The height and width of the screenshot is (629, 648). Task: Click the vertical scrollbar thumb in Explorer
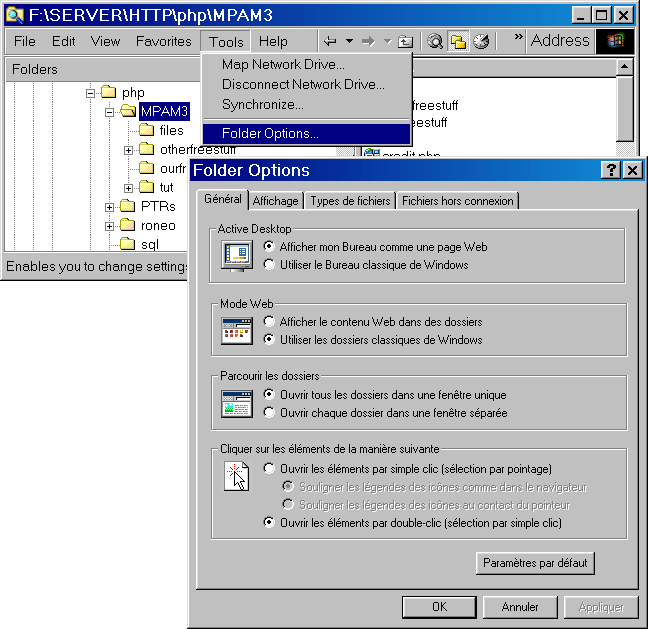pos(624,108)
